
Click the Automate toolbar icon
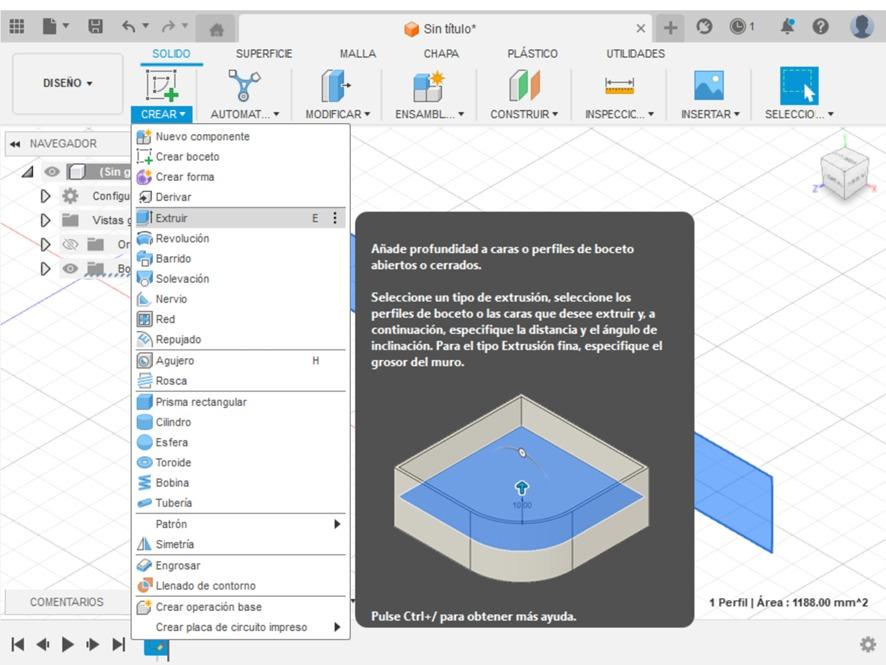coord(244,85)
